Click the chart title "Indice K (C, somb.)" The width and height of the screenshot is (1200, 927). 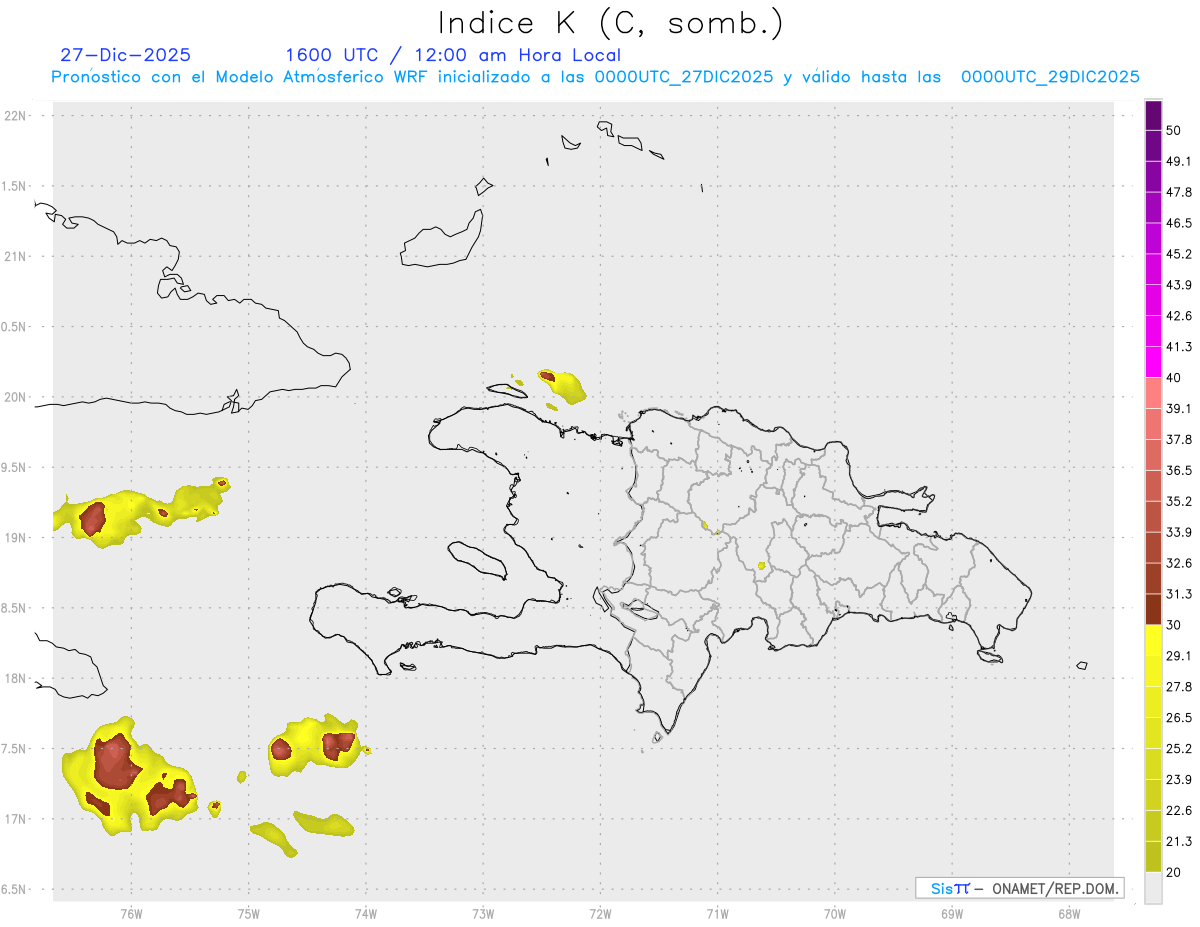click(611, 23)
